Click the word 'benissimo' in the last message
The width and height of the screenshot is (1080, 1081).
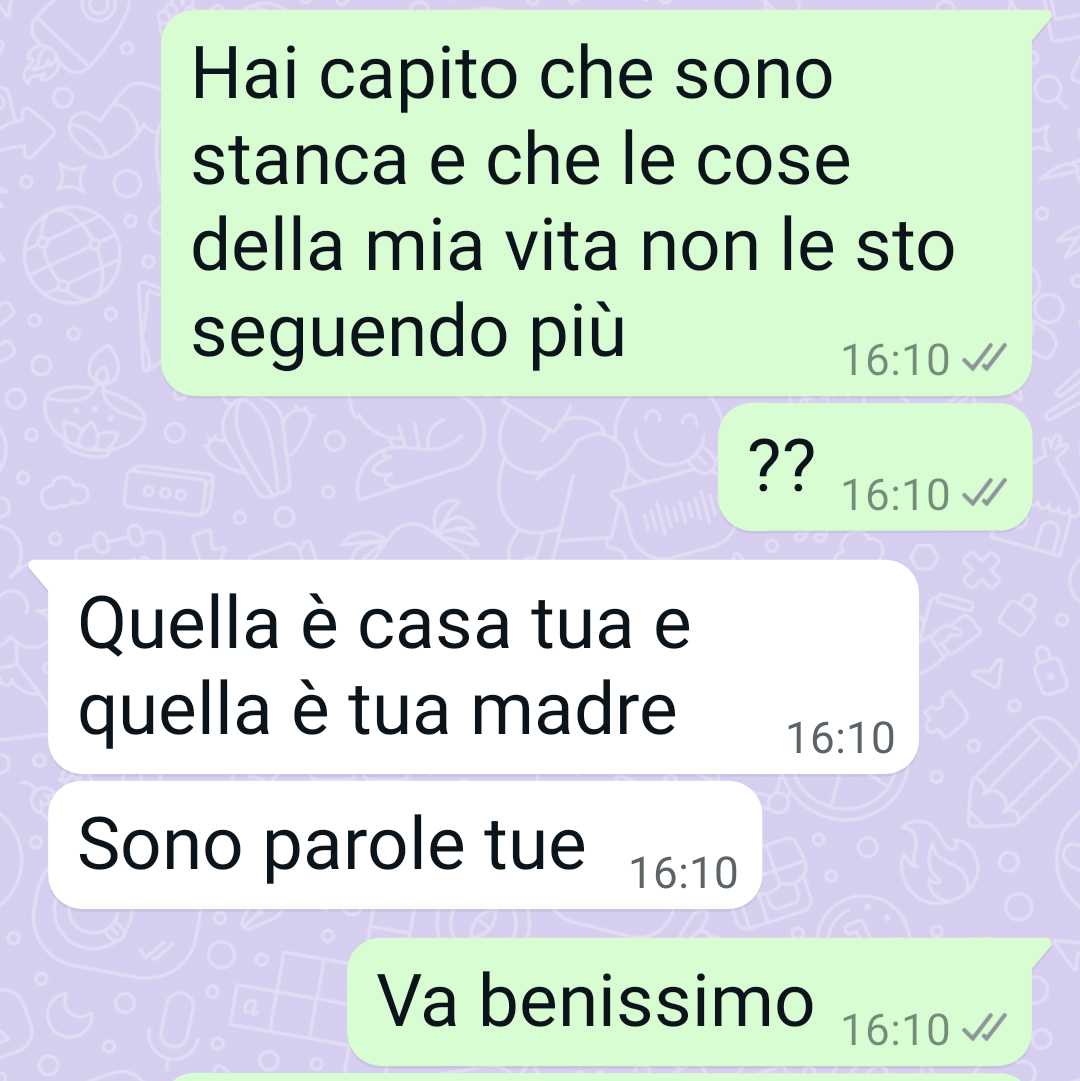coord(646,1001)
